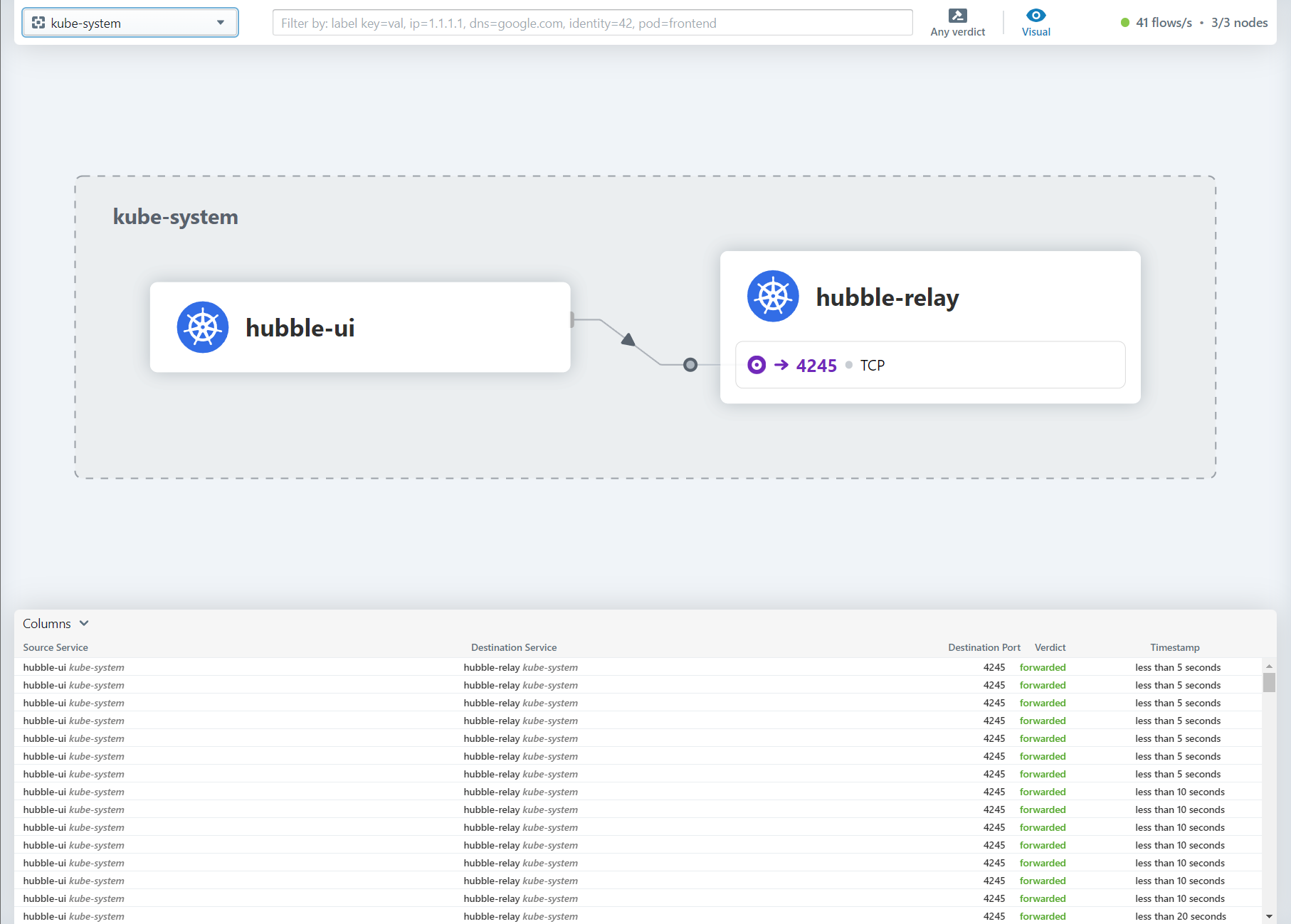Click the connector circle on flow line
This screenshot has height=924, width=1291.
click(x=690, y=365)
